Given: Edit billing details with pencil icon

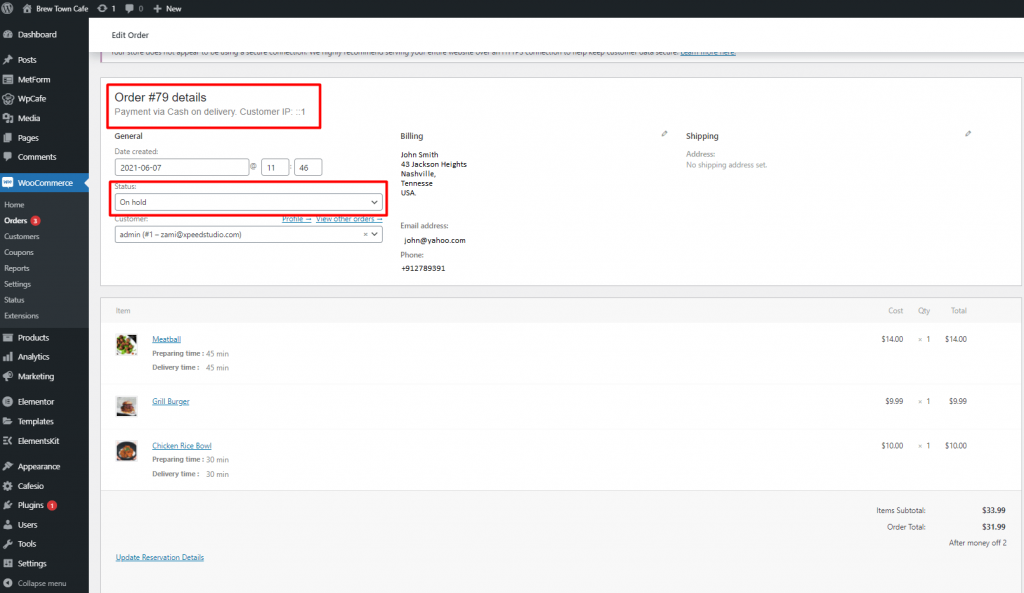Looking at the screenshot, I should (664, 134).
